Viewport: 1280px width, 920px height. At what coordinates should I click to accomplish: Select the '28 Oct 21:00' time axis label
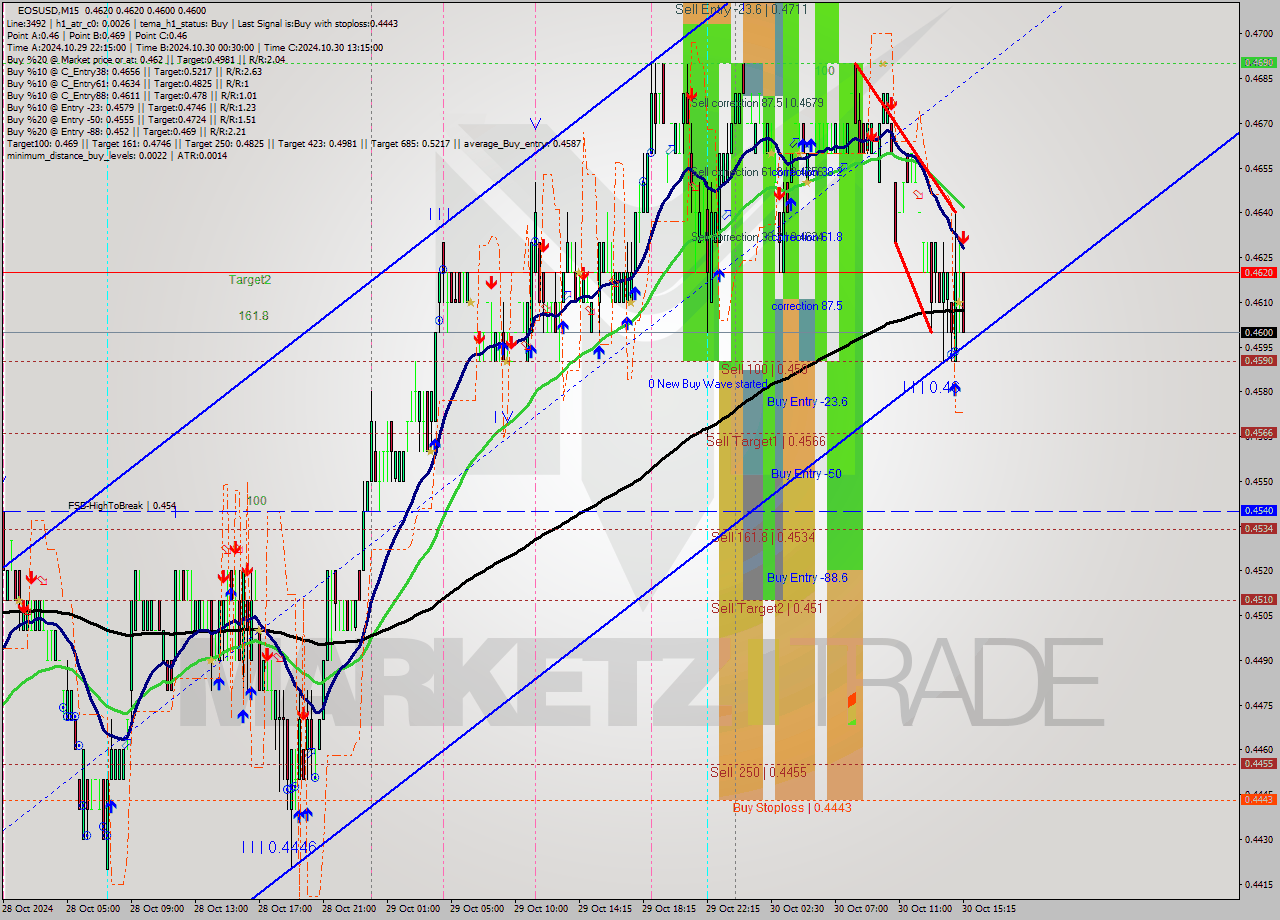[x=349, y=909]
